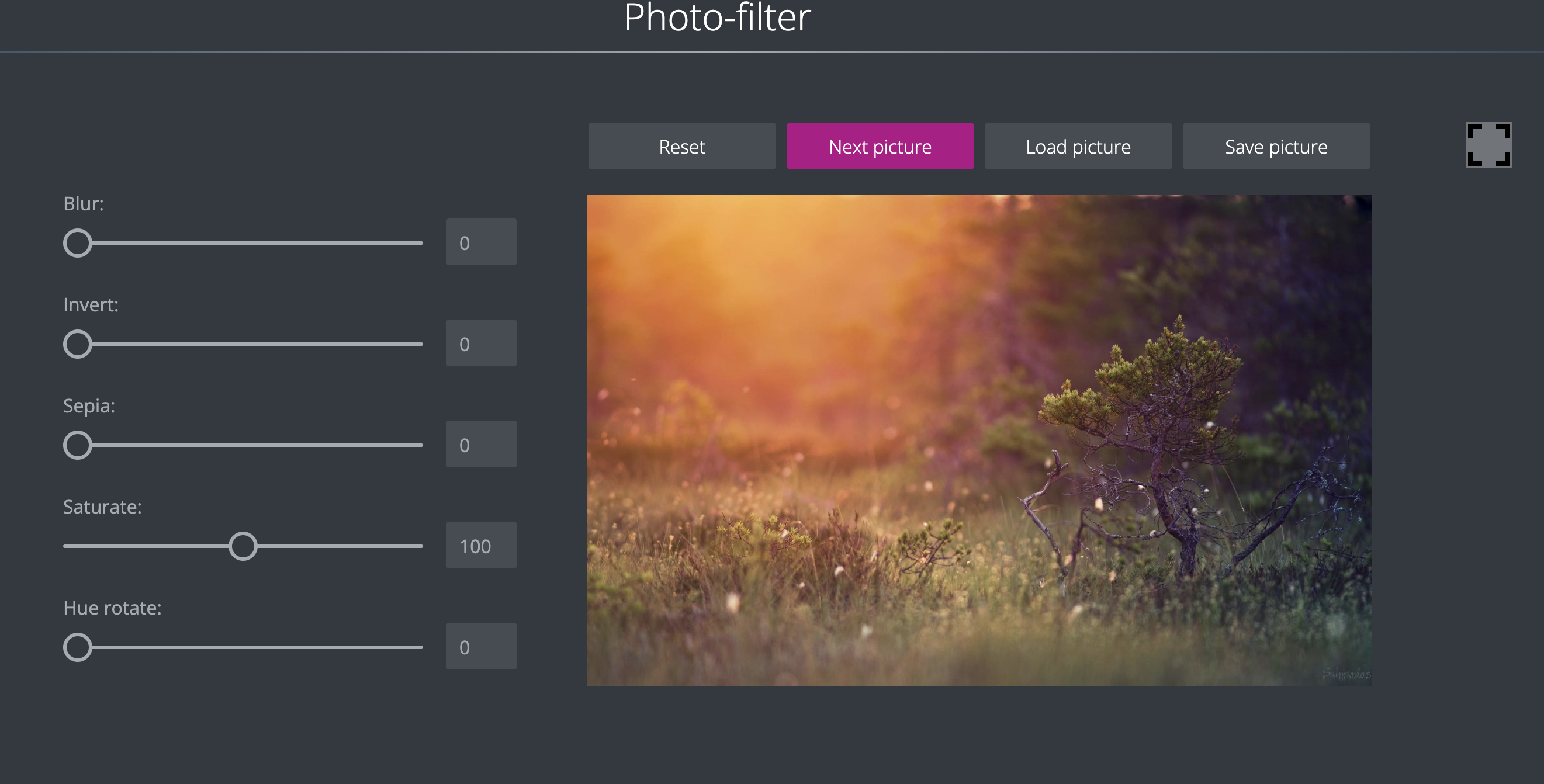Click the Saturate value box showing 100
This screenshot has height=784, width=1544.
[481, 545]
